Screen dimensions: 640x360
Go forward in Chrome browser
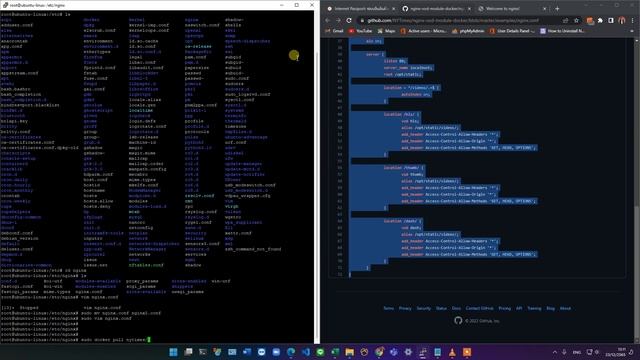pyautogui.click(x=338, y=20)
